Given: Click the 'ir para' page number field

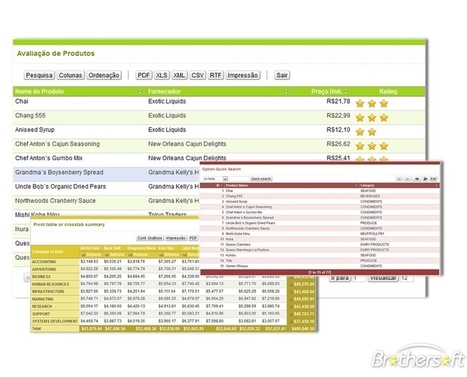Looking at the screenshot, I should tap(359, 278).
